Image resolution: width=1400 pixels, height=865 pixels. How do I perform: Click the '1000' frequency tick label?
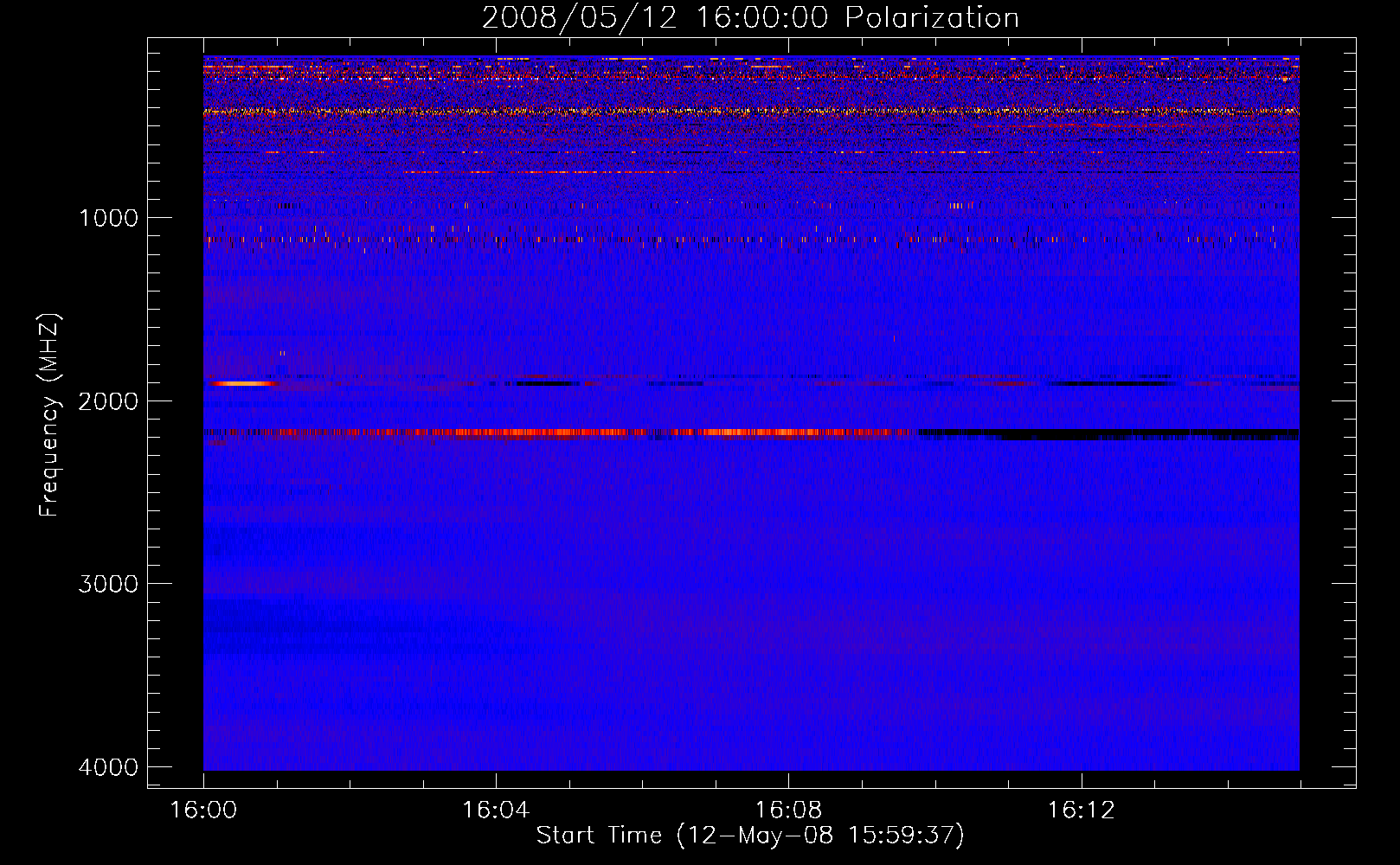pos(109,217)
